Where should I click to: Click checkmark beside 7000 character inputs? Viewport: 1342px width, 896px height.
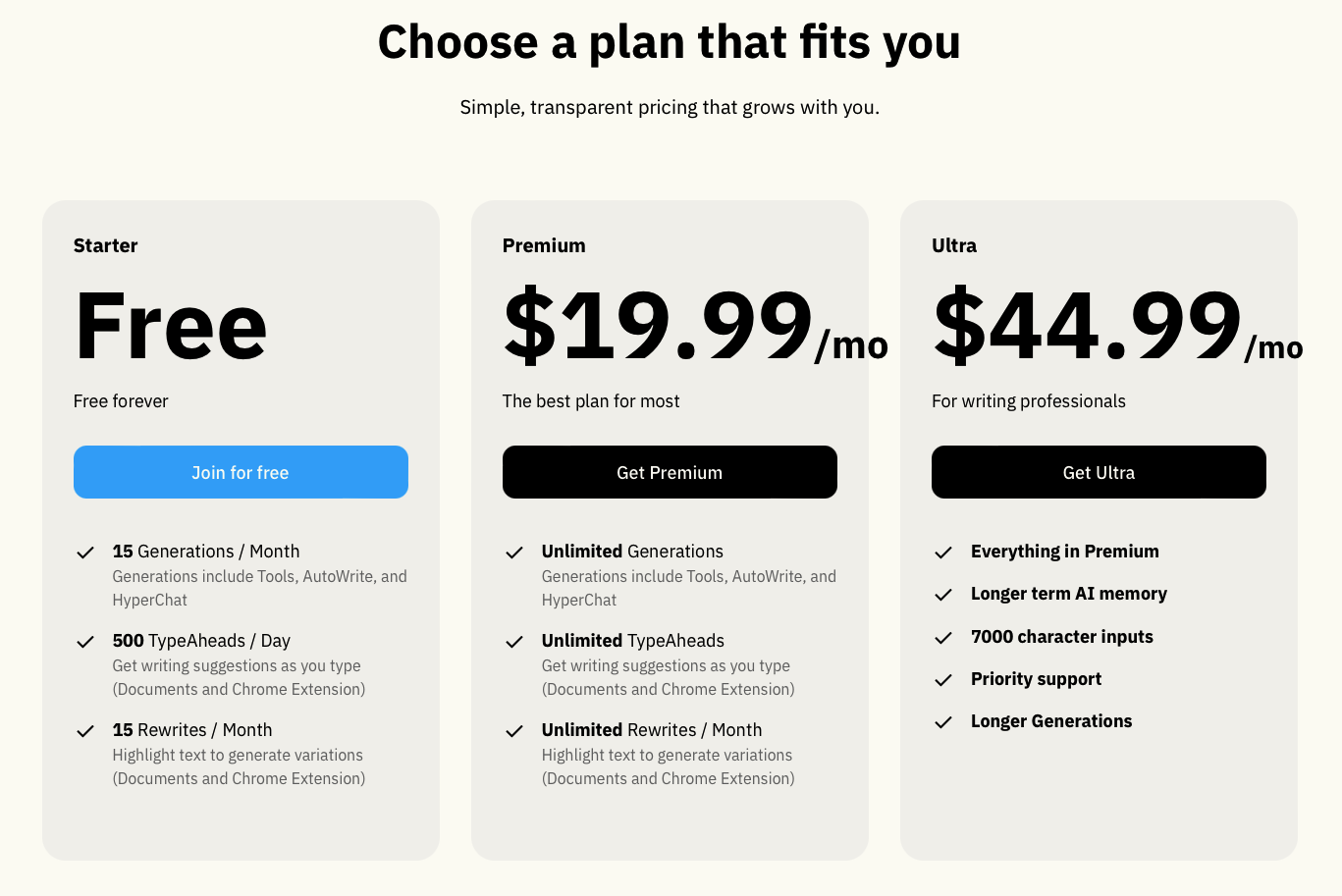943,638
